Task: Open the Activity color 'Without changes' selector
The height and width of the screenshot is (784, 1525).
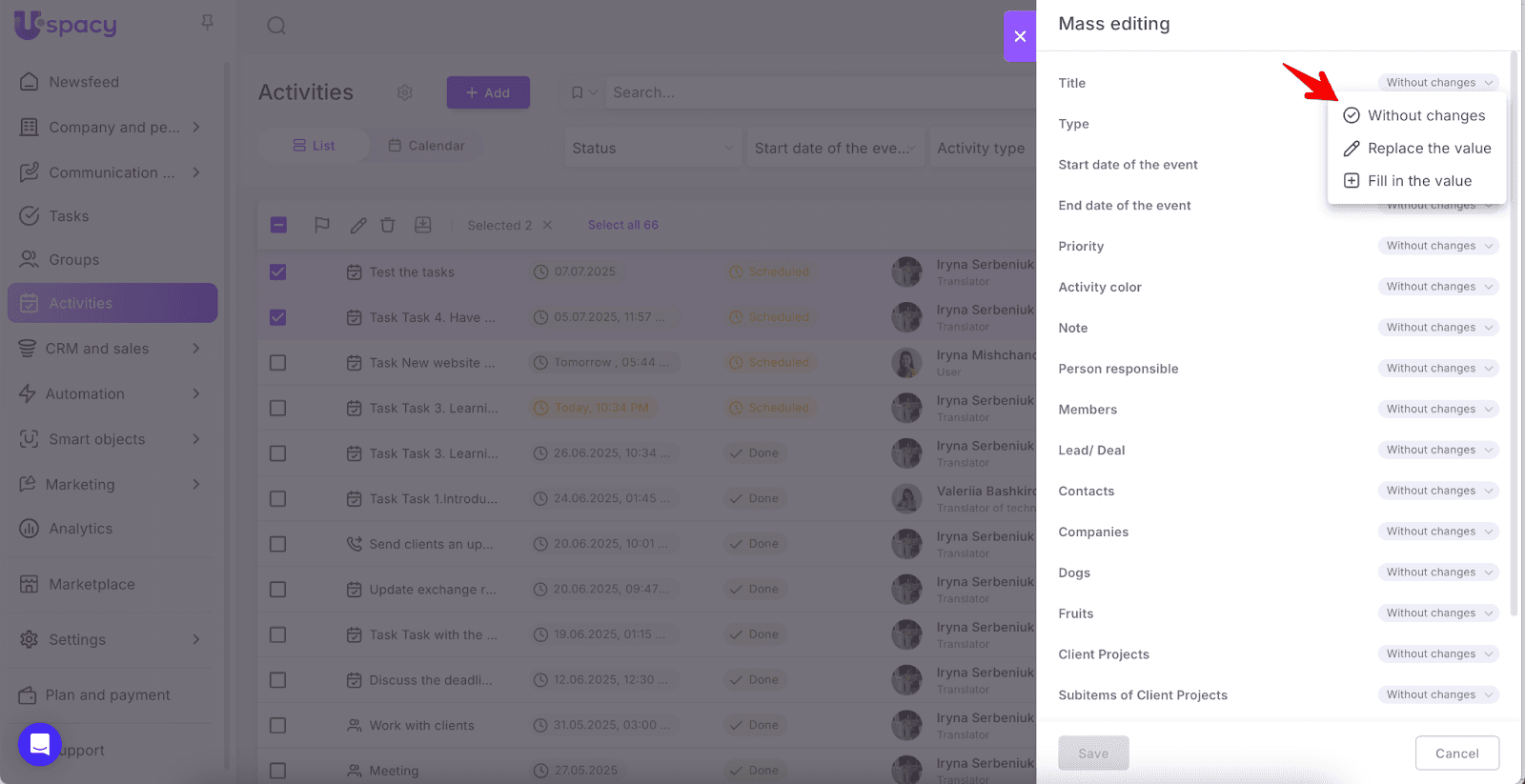Action: (x=1437, y=287)
